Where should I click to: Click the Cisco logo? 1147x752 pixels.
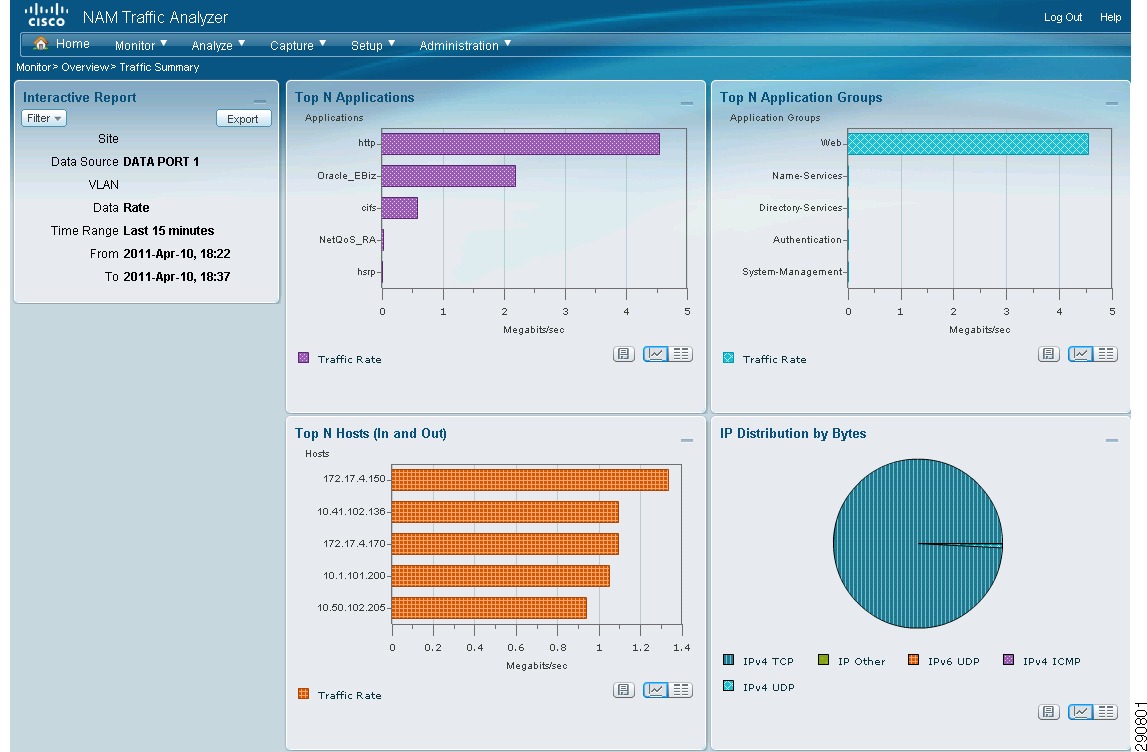pos(46,15)
